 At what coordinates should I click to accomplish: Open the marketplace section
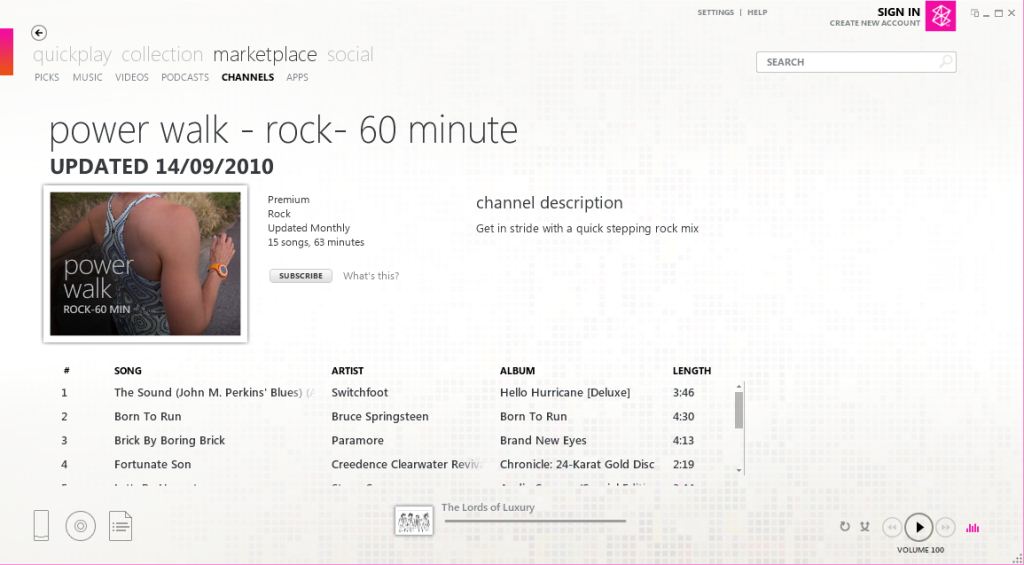point(264,55)
